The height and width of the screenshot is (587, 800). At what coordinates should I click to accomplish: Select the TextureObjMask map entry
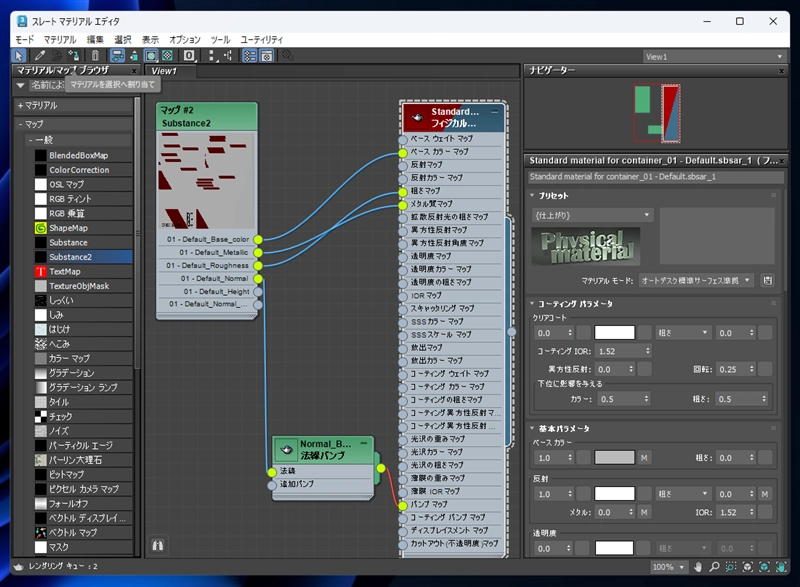[78, 285]
